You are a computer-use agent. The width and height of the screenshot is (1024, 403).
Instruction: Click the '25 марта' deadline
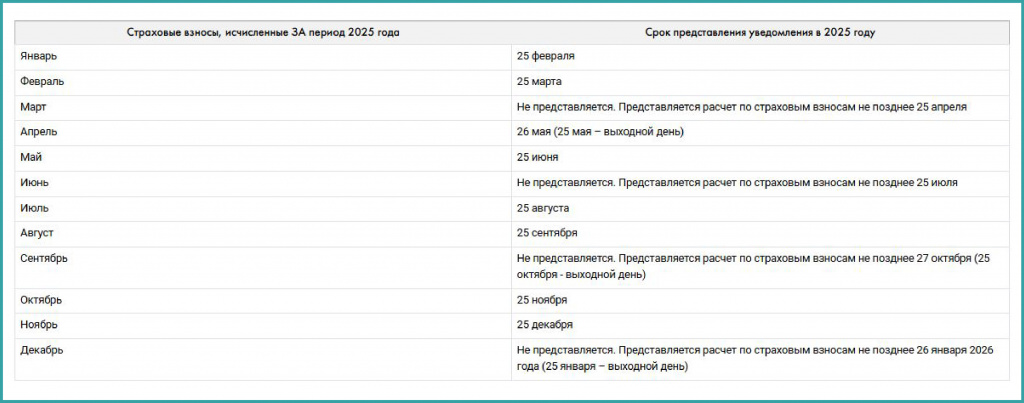(x=539, y=82)
